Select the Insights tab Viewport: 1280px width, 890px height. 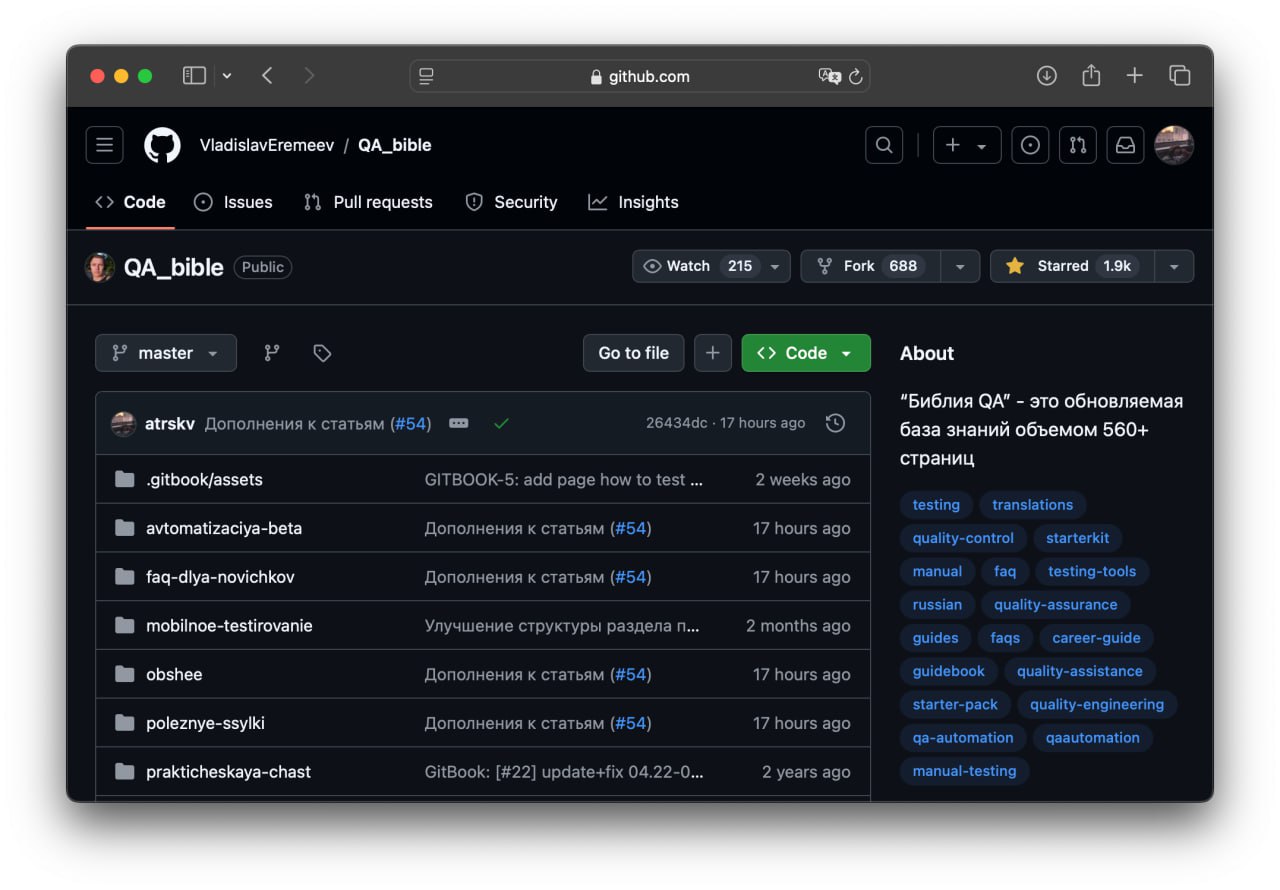(x=633, y=202)
